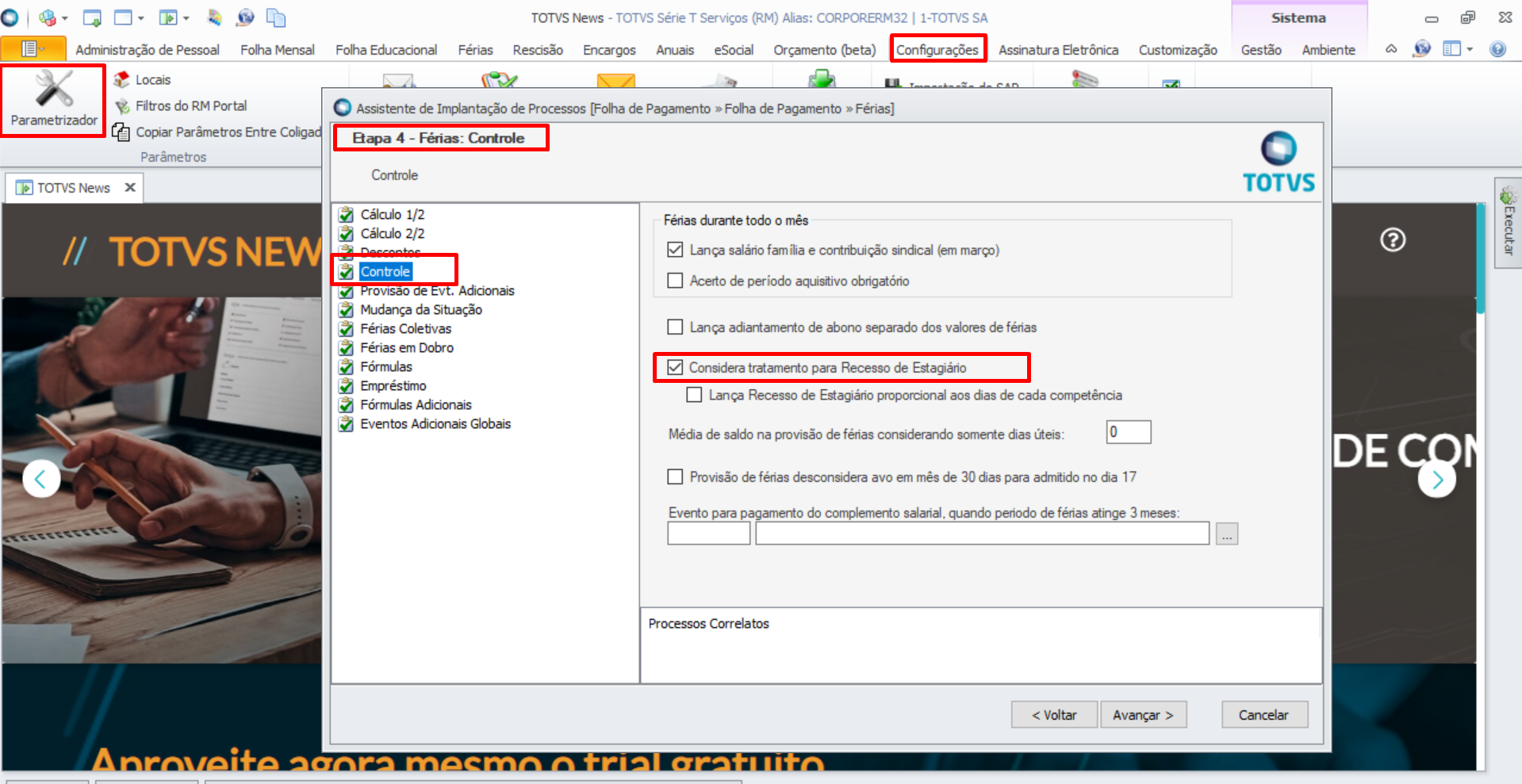Expand the dropdown next to the play window icon

pyautogui.click(x=186, y=17)
